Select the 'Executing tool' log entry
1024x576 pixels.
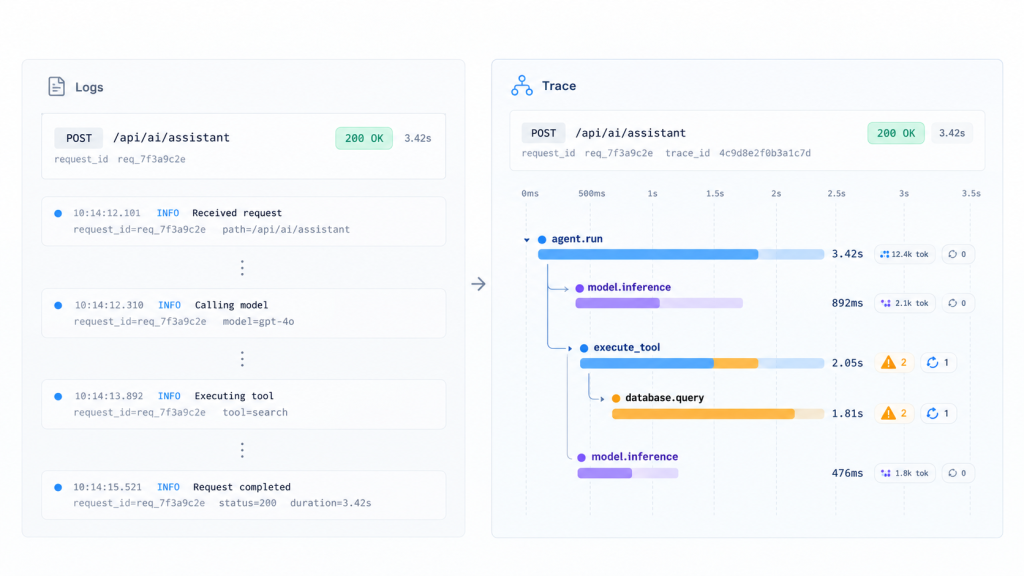tap(244, 404)
